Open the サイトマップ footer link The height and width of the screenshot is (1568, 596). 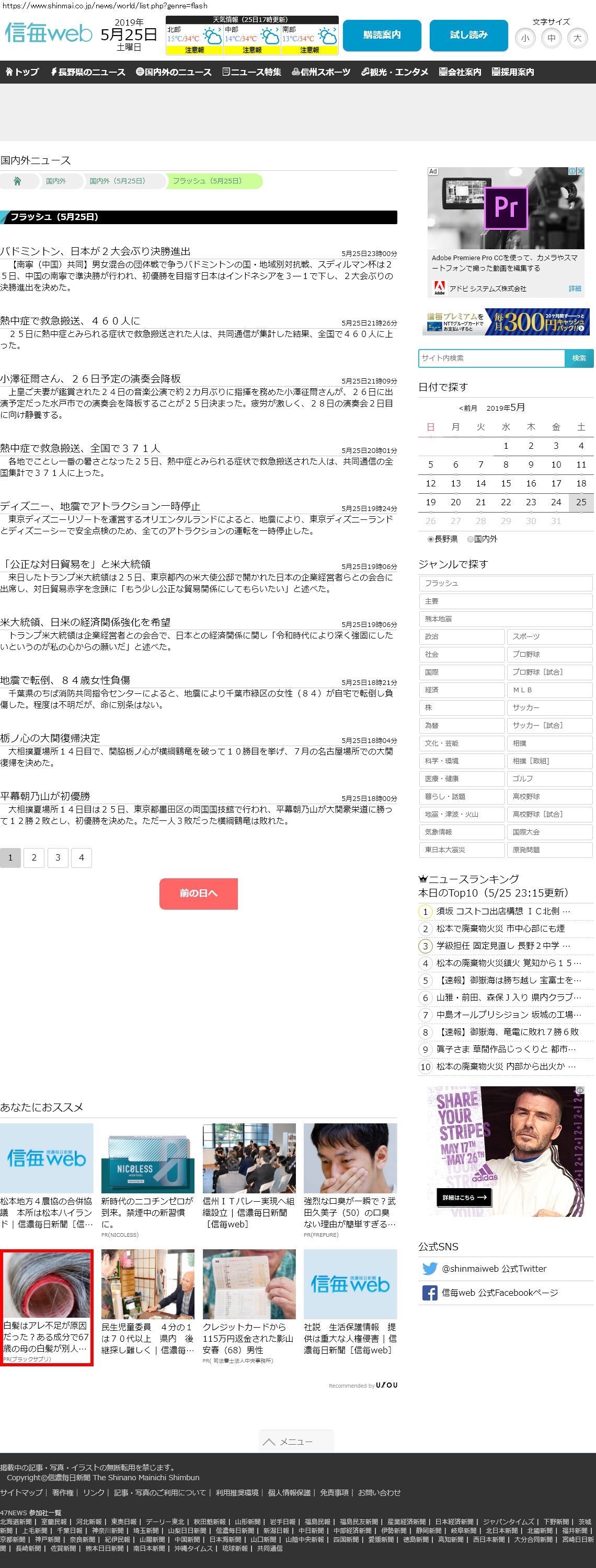pos(21,1493)
